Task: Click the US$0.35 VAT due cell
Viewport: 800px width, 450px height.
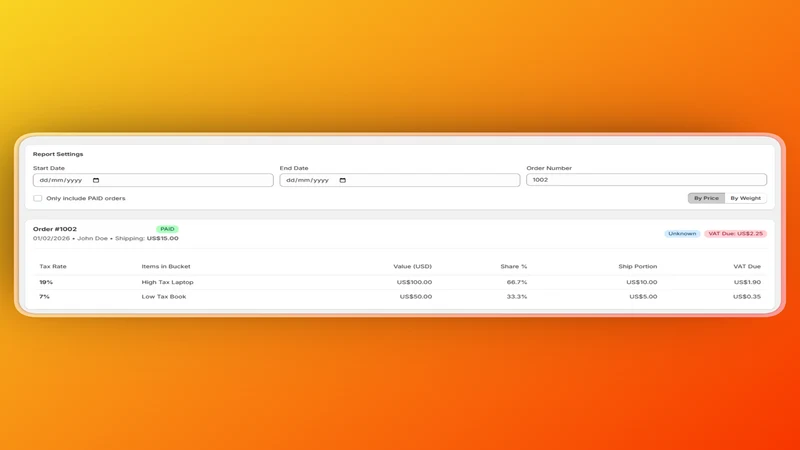Action: pos(747,296)
